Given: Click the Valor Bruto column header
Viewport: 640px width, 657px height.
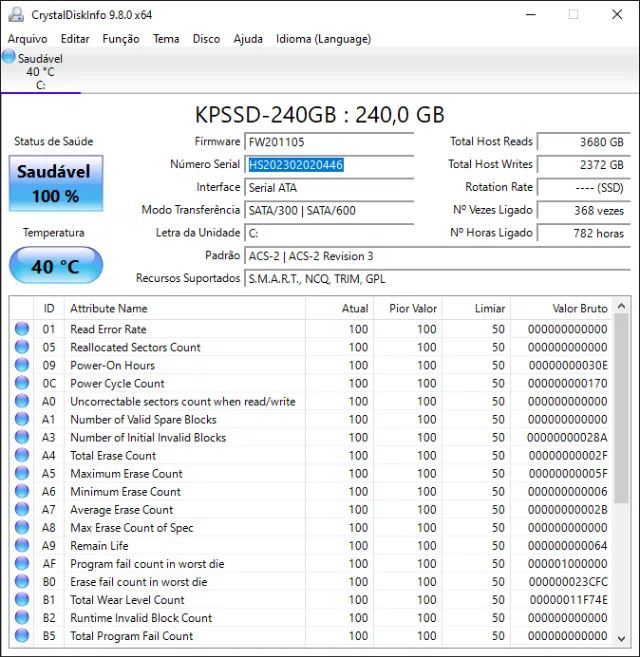Looking at the screenshot, I should click(562, 309).
